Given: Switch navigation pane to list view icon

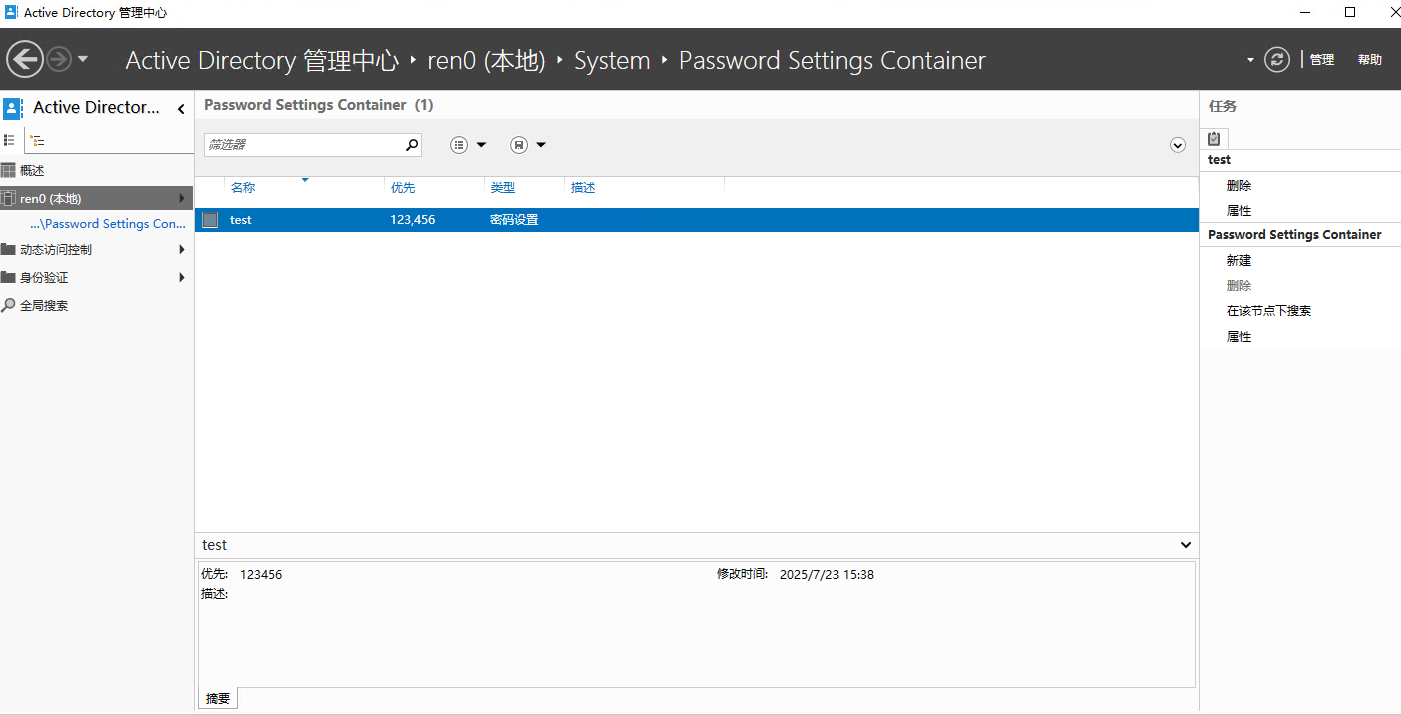Looking at the screenshot, I should (10, 141).
